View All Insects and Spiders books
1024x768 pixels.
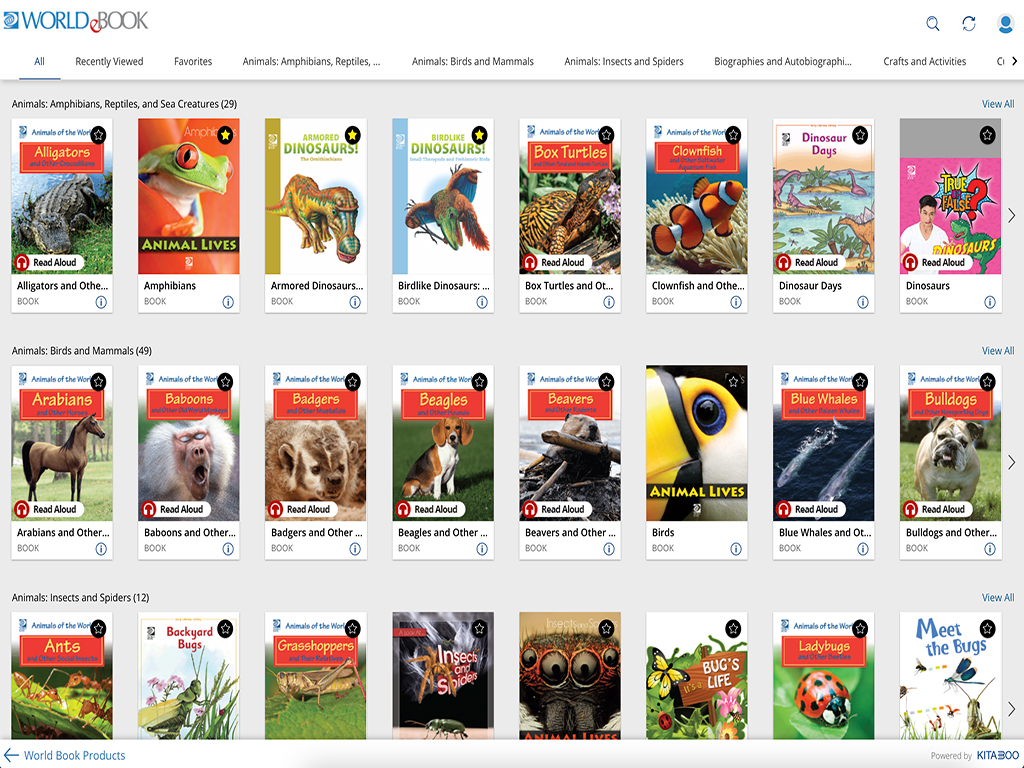pos(998,598)
